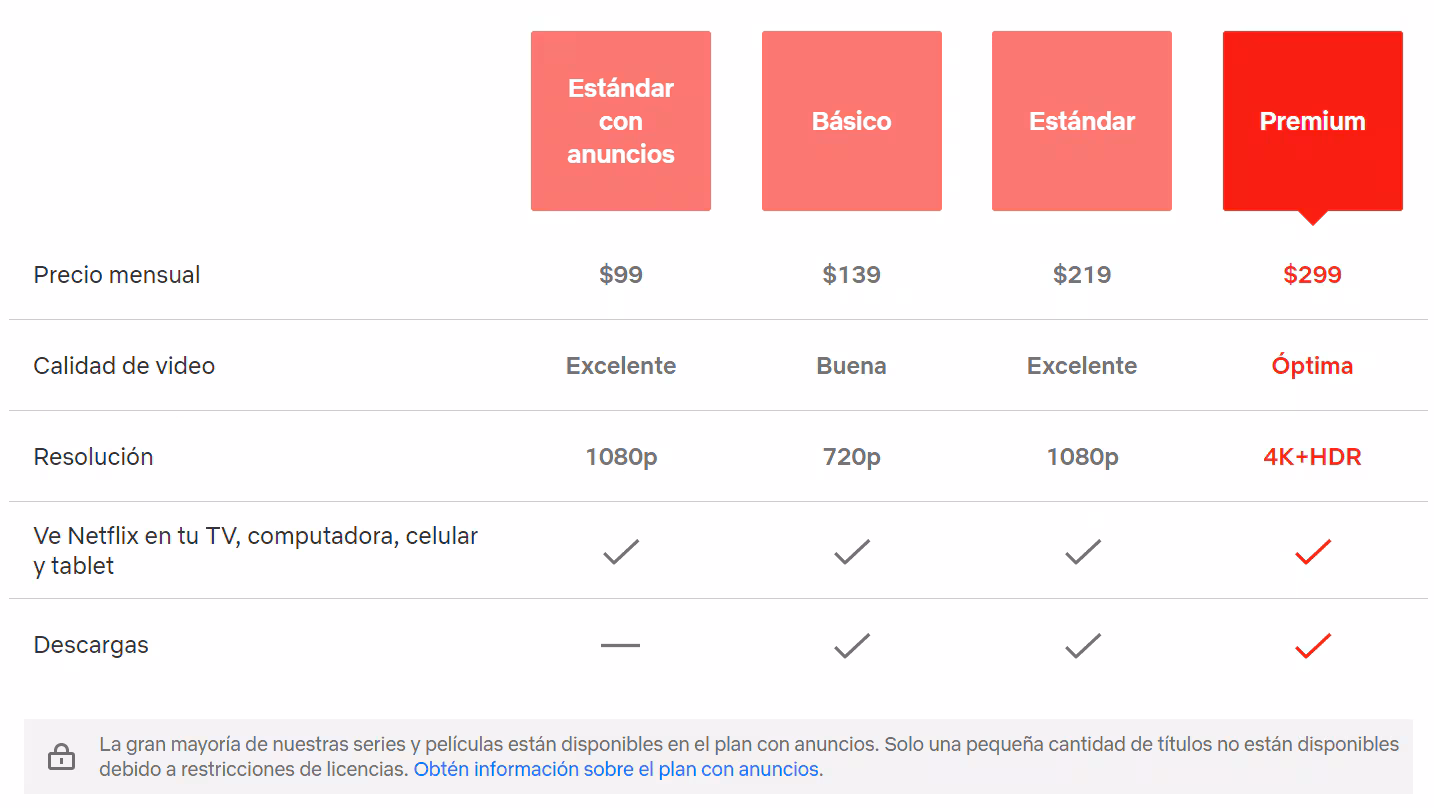This screenshot has height=808, width=1434.
Task: Select the Estándar con anuncios plan card
Action: tap(620, 120)
